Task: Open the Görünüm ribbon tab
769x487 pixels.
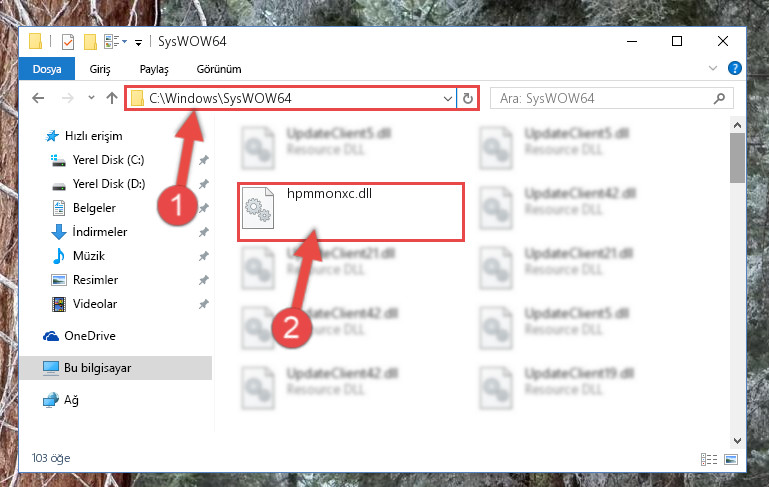Action: click(x=219, y=69)
